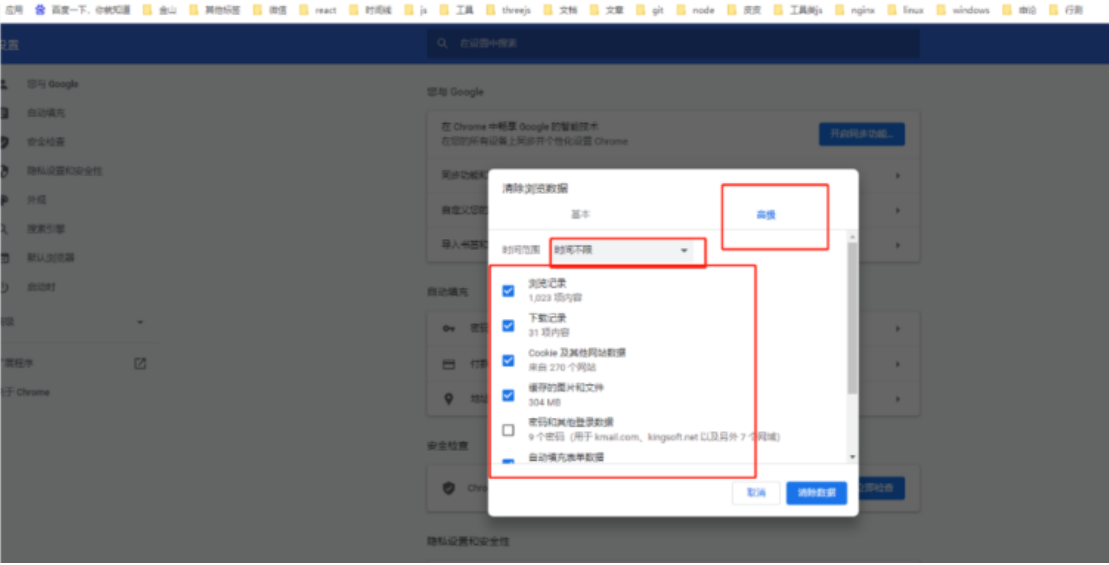Viewport: 1109px width, 565px height.
Task: Switch to the 高级 tab in the dialog
Action: (766, 215)
